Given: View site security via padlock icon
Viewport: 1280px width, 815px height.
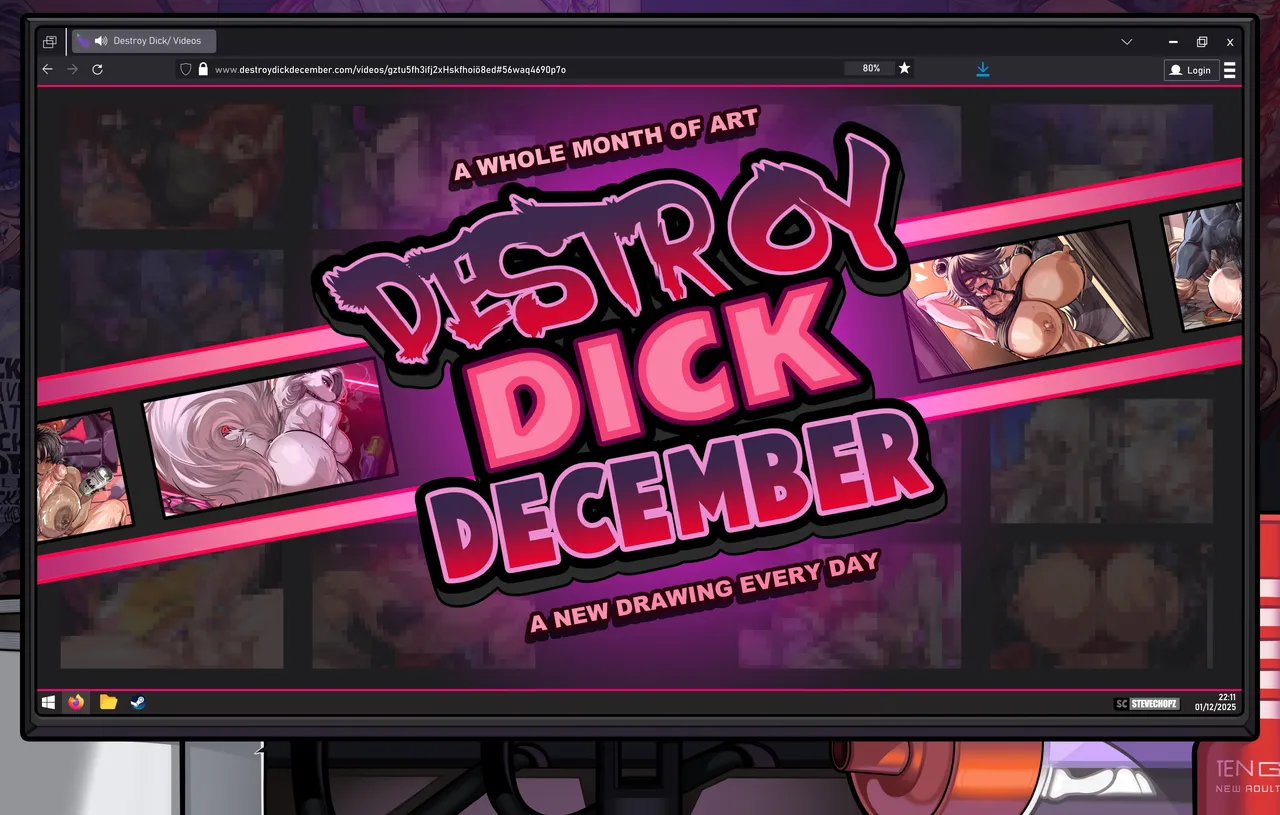Looking at the screenshot, I should point(203,69).
